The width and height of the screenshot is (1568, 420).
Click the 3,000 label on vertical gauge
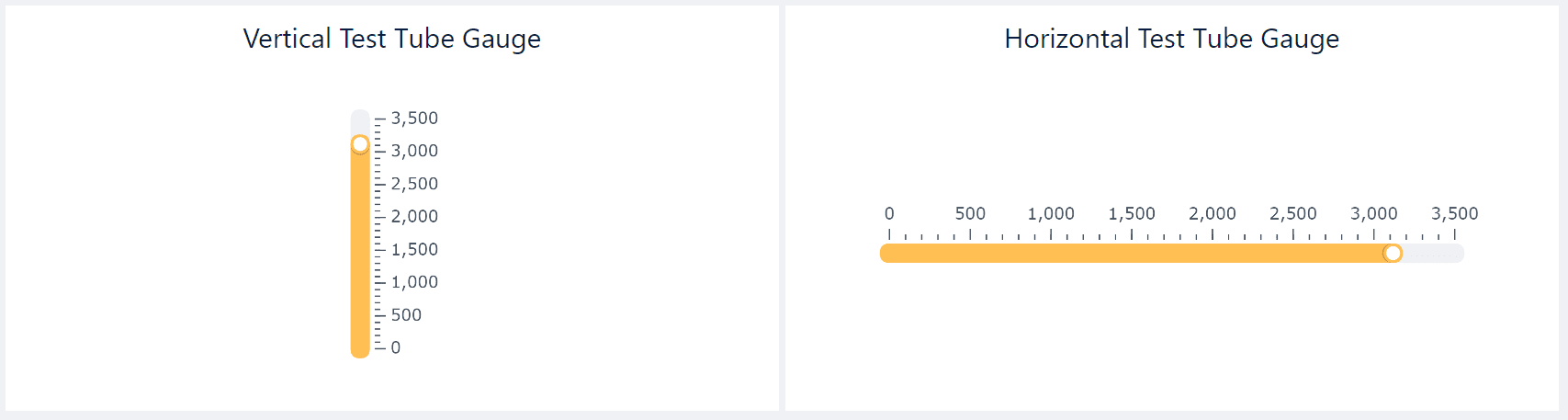click(x=414, y=151)
